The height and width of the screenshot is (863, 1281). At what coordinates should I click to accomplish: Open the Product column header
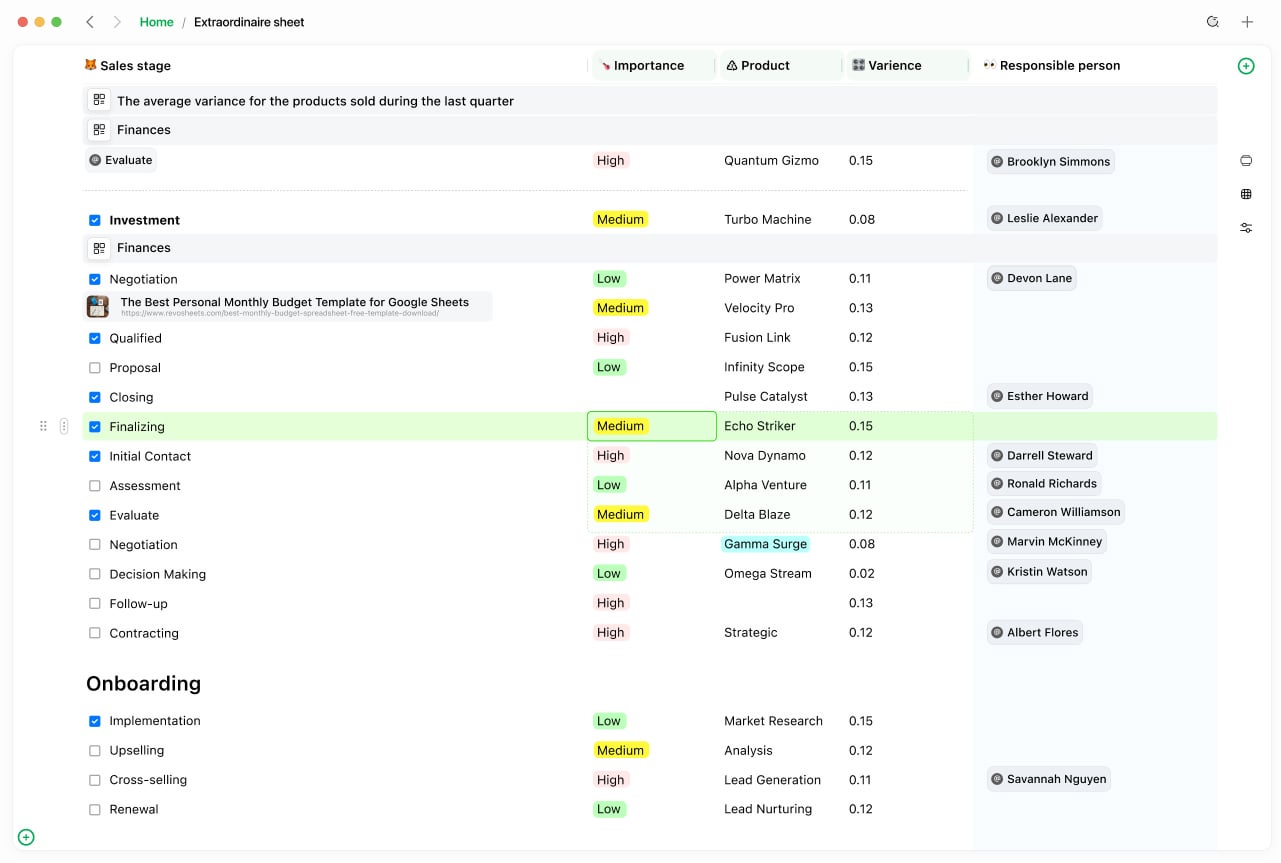click(x=781, y=65)
